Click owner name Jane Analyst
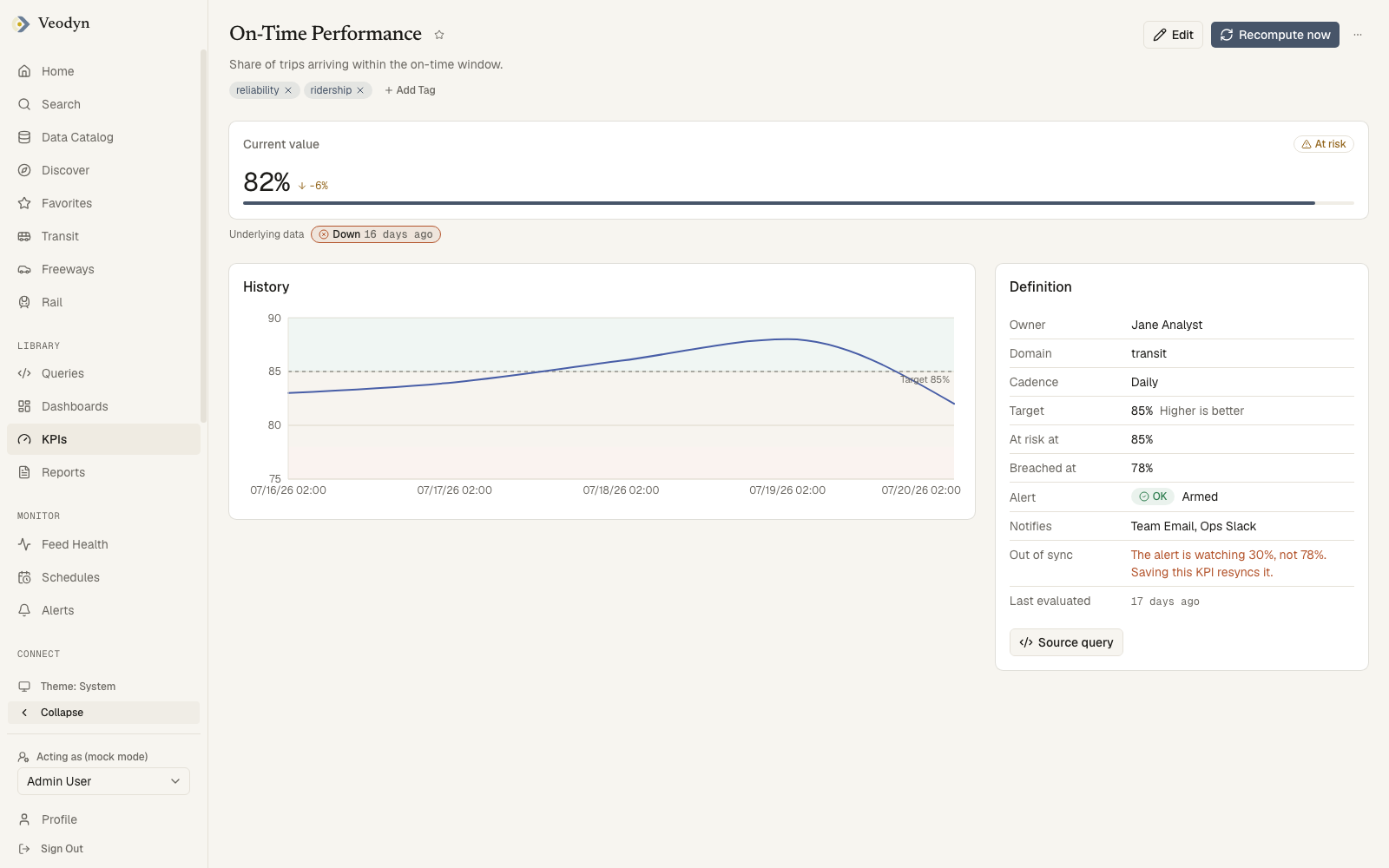This screenshot has height=868, width=1389. coord(1167,325)
